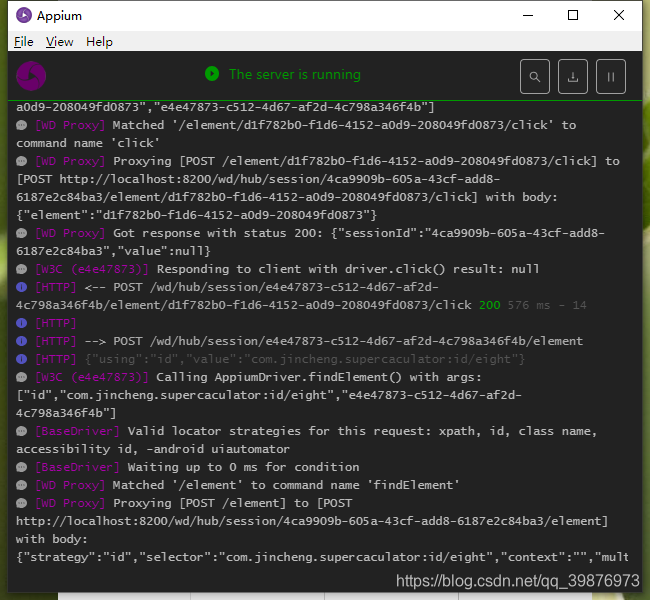The image size is (650, 600).
Task: Open the File menu
Action: click(24, 42)
